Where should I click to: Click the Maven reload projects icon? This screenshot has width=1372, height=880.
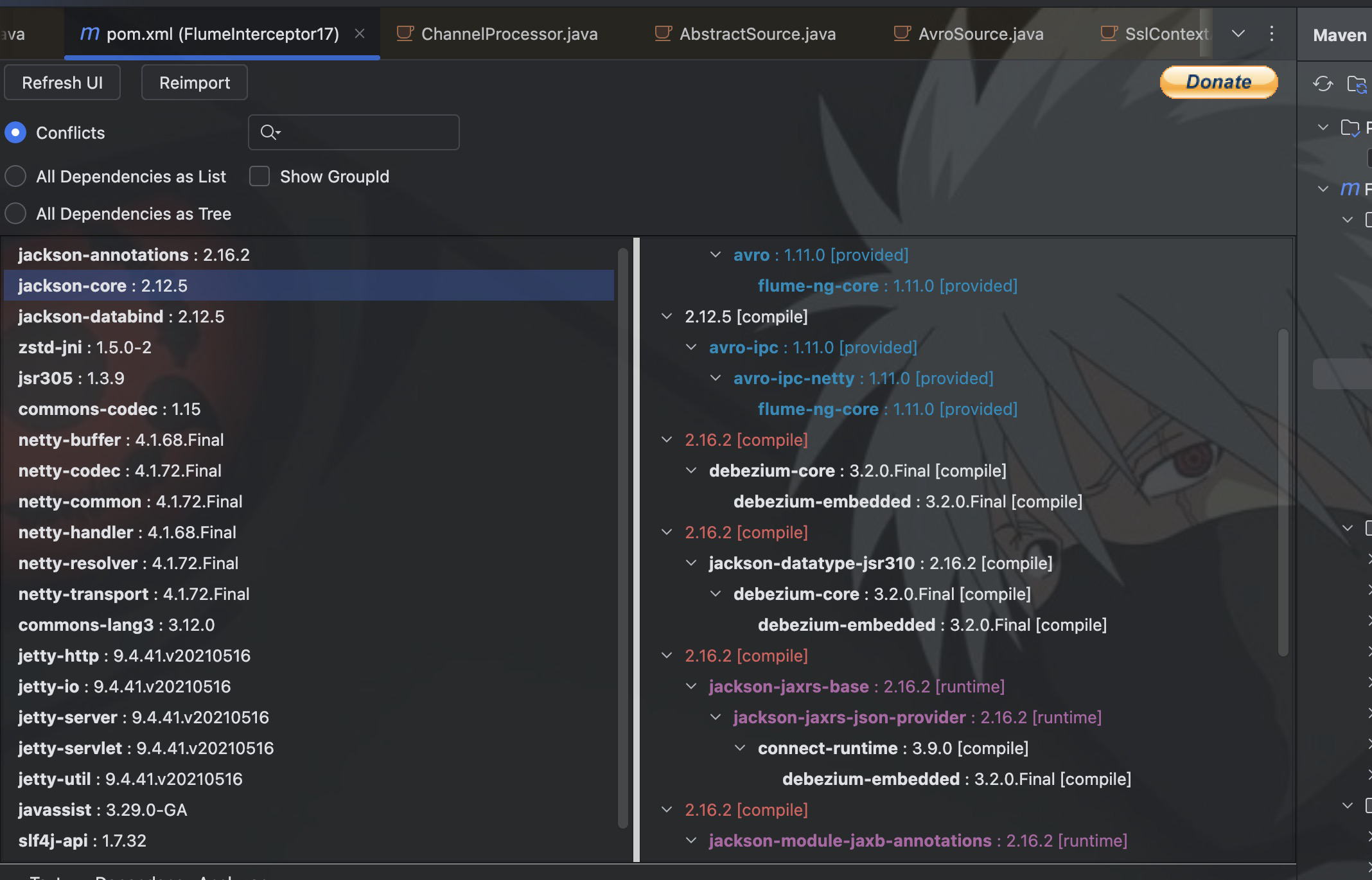[x=1323, y=84]
